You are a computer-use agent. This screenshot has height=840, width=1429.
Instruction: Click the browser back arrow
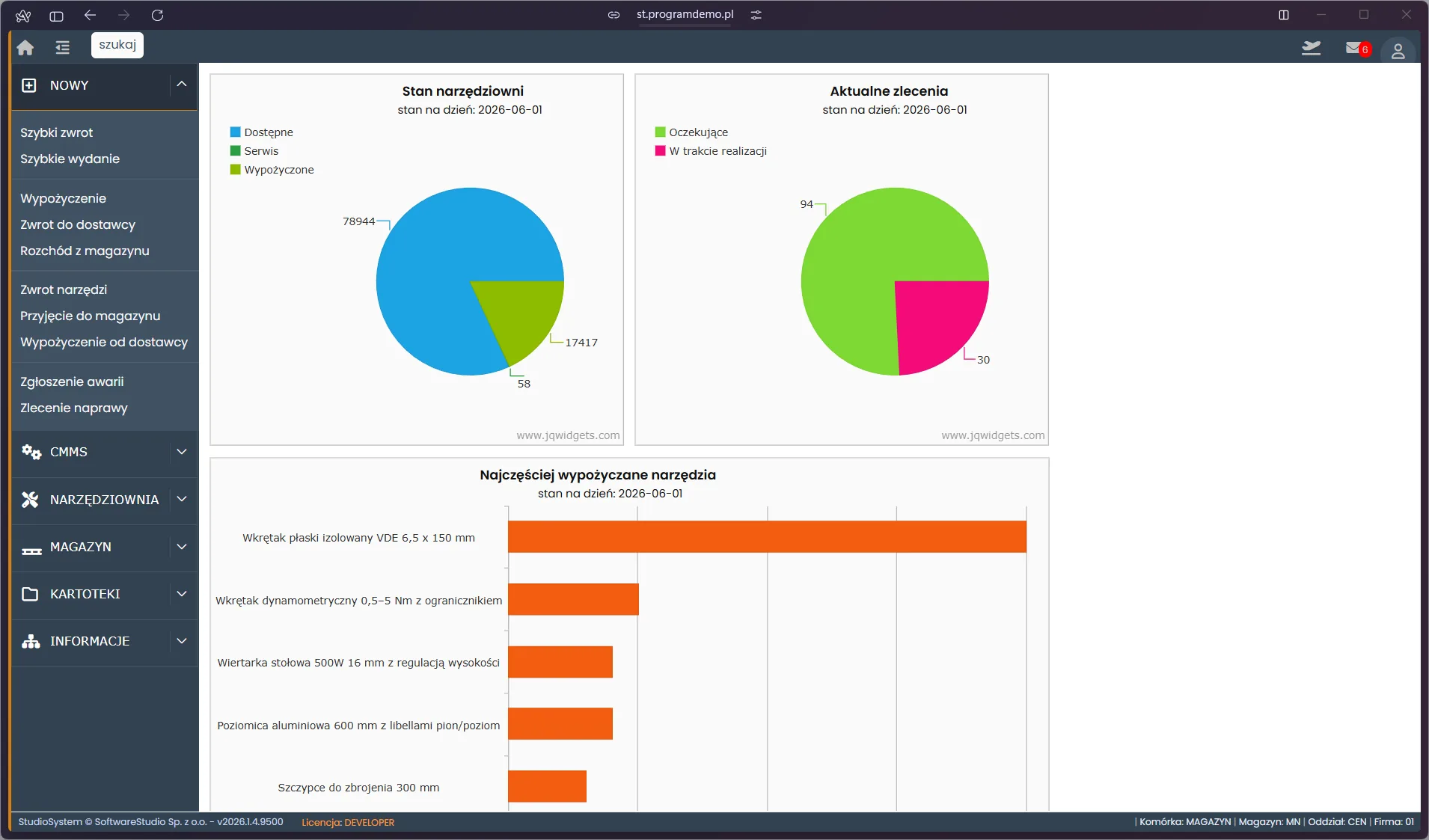point(91,15)
